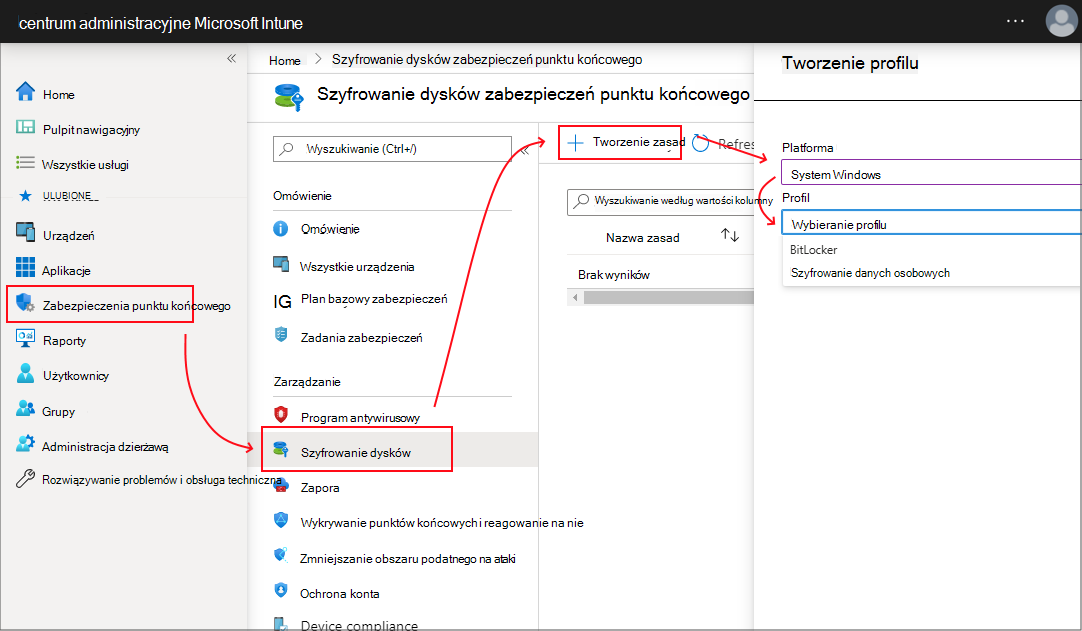Open Program antywirusowy label
This screenshot has height=631, width=1082.
click(x=360, y=418)
